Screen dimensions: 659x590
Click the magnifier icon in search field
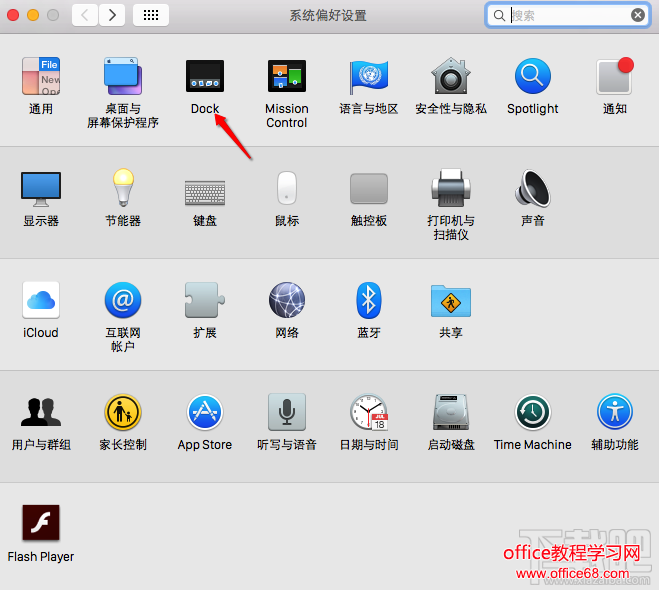click(499, 16)
